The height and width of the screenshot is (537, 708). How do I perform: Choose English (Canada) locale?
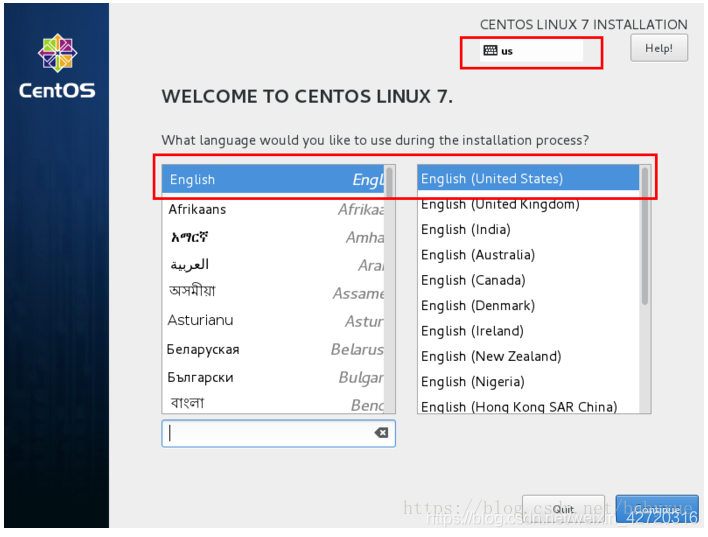tap(528, 280)
